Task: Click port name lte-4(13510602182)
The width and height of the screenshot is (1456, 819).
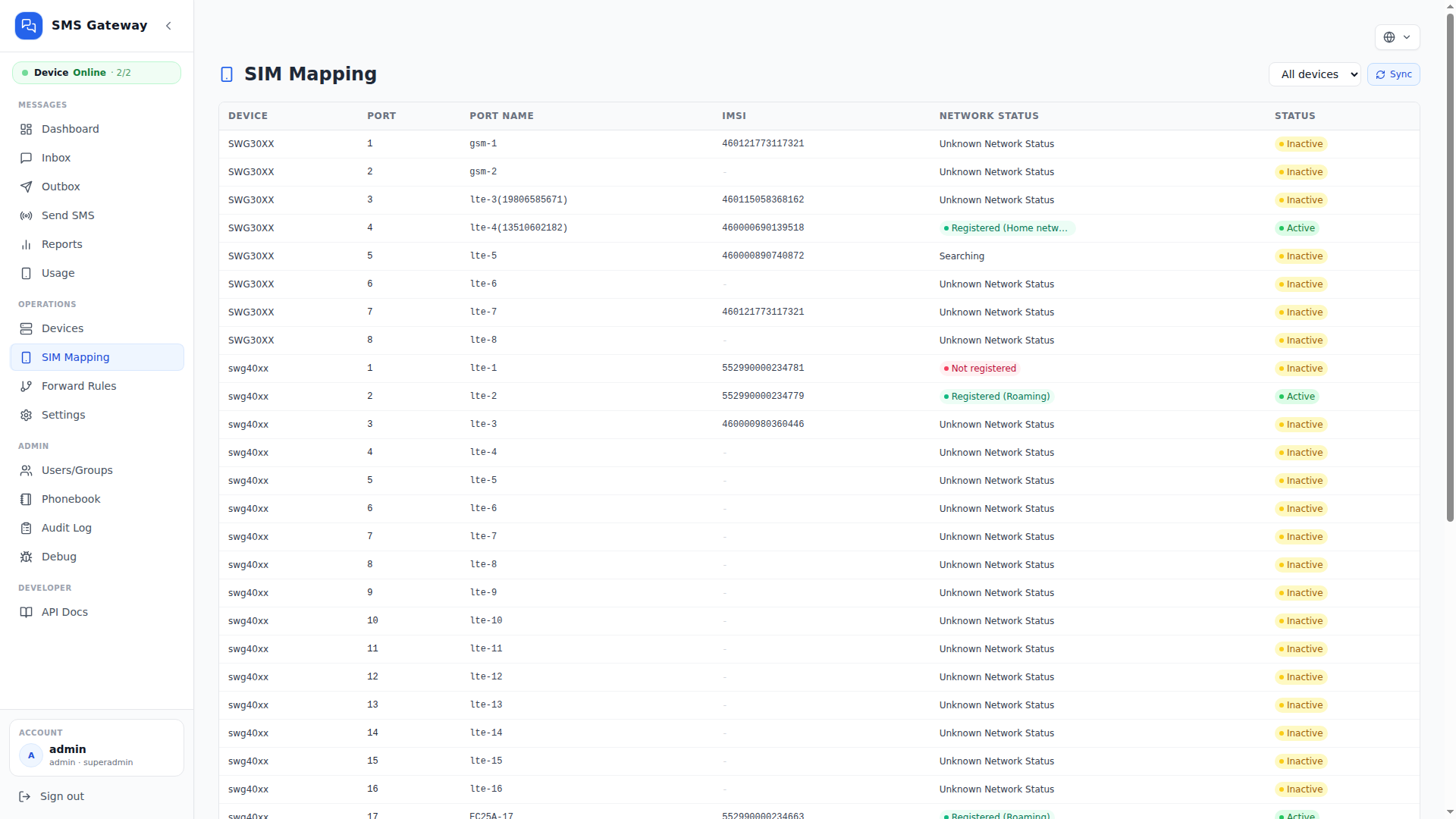Action: [x=519, y=228]
